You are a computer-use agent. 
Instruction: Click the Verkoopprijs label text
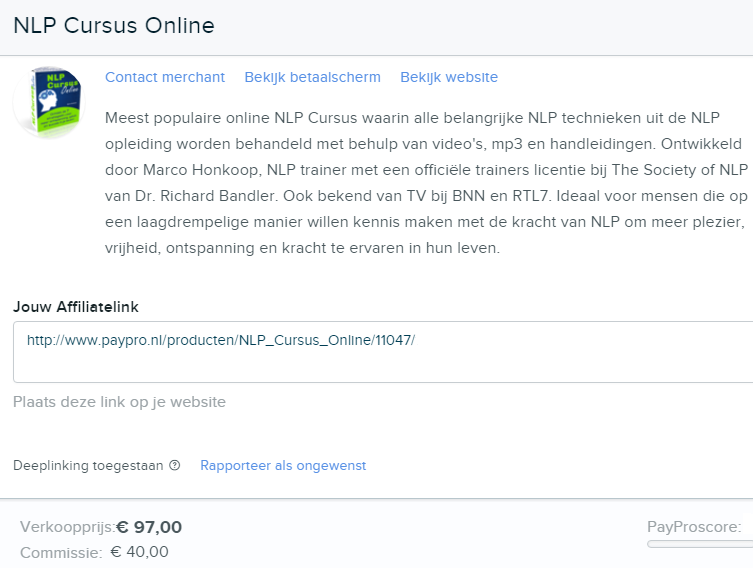[x=68, y=527]
